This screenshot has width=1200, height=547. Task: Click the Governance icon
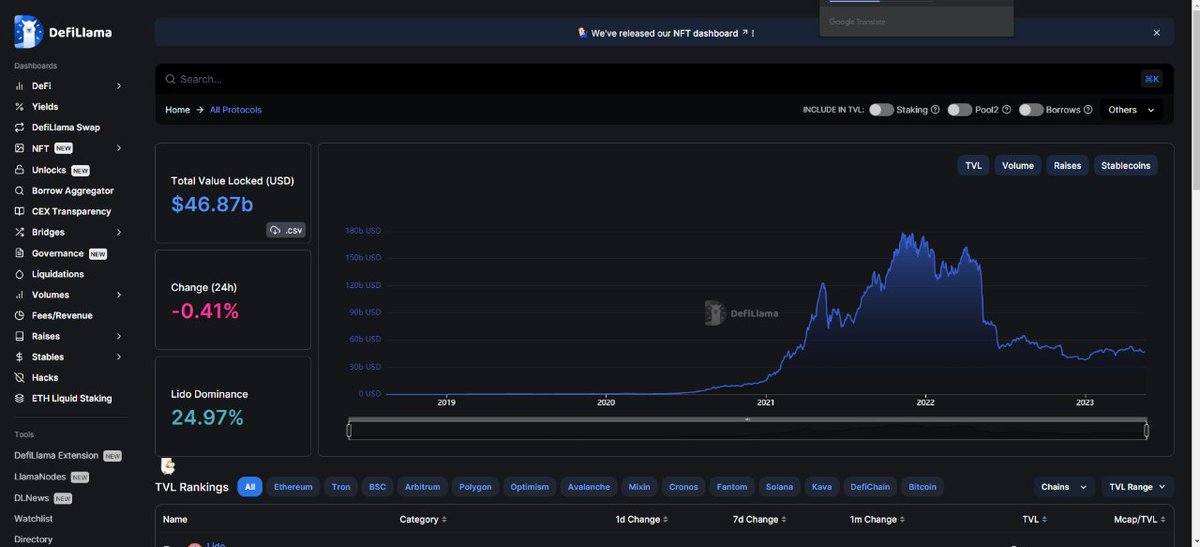click(19, 254)
